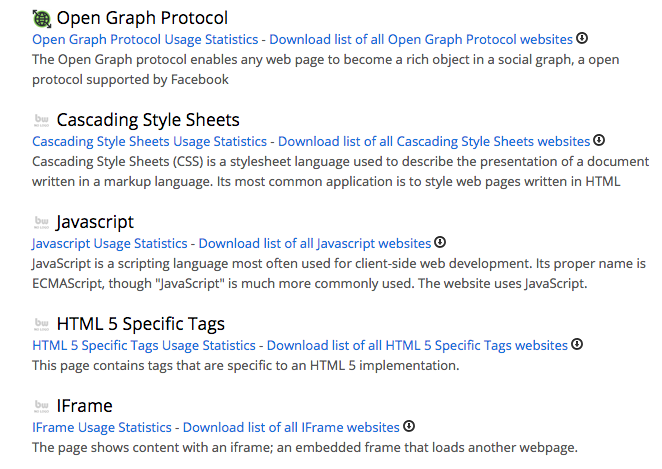This screenshot has height=469, width=662.
Task: Click the Open Graph Protocol heading
Action: click(x=142, y=19)
